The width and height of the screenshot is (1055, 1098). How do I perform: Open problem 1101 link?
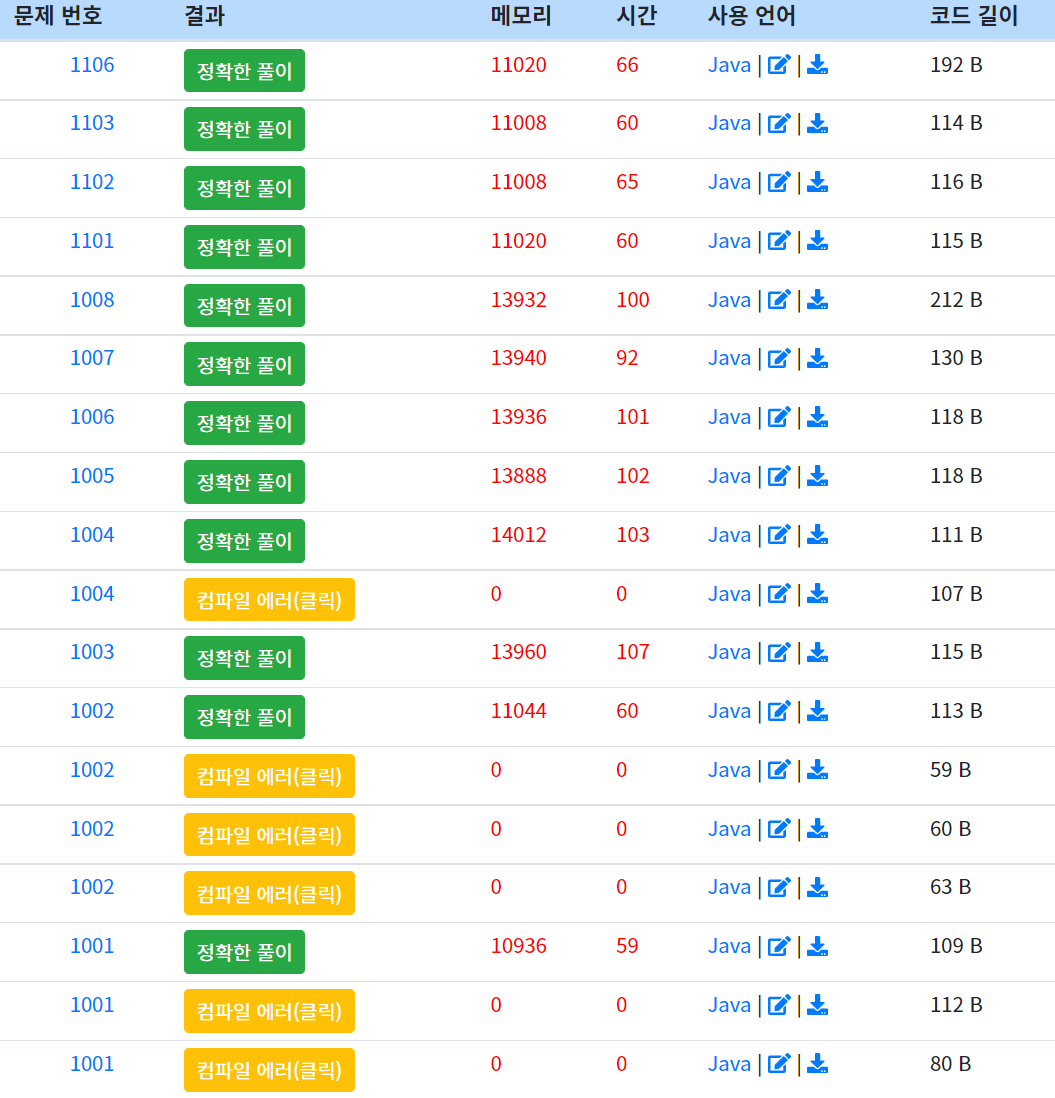92,241
